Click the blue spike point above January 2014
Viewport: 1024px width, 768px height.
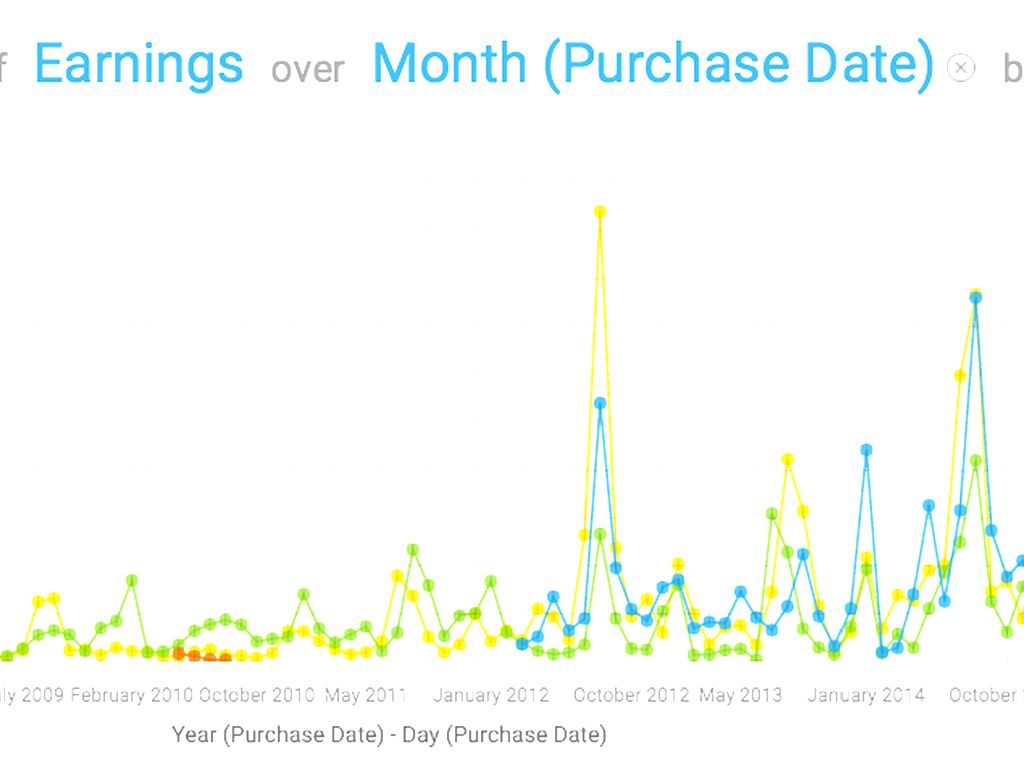tap(867, 450)
